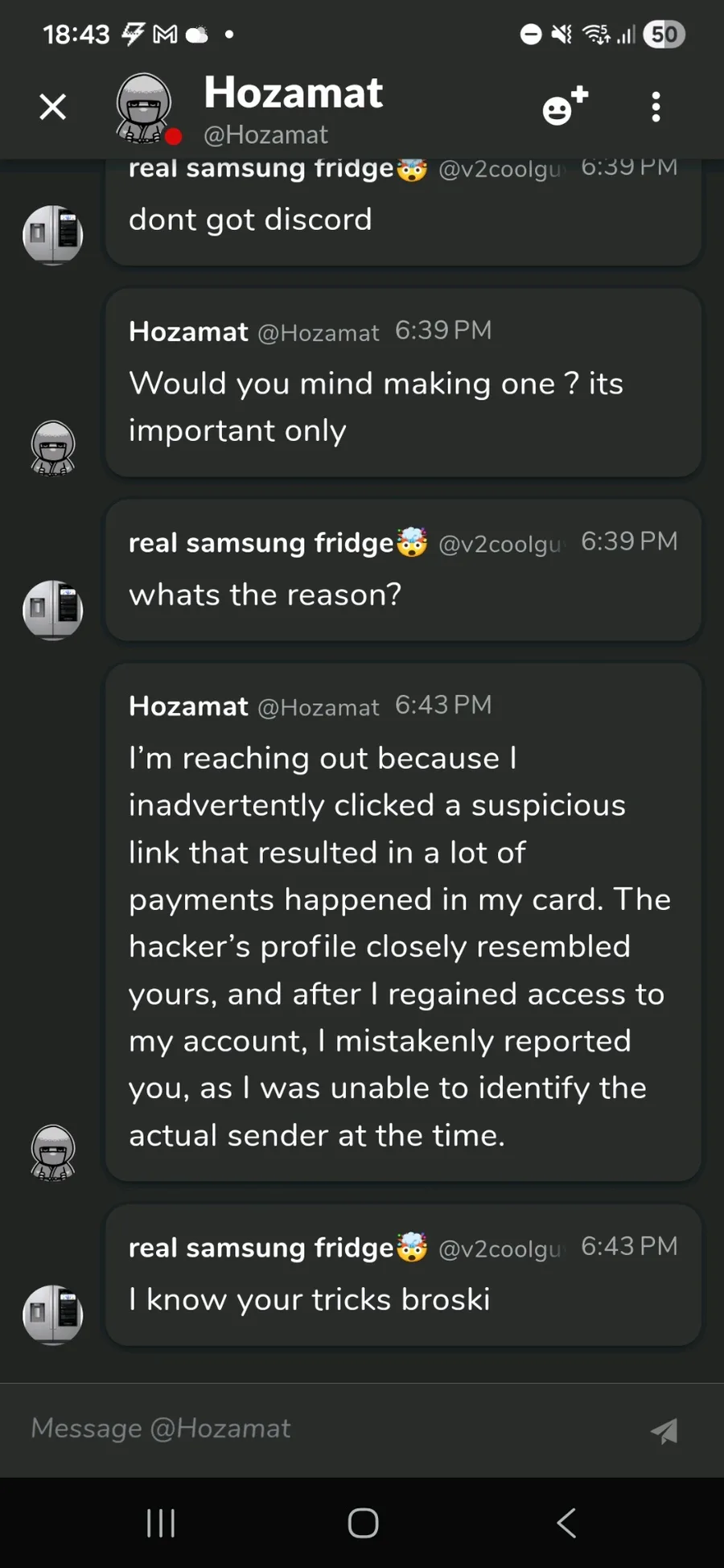Tap the fridge avatar beside "dont got discord"
This screenshot has height=1568, width=724.
(x=53, y=235)
